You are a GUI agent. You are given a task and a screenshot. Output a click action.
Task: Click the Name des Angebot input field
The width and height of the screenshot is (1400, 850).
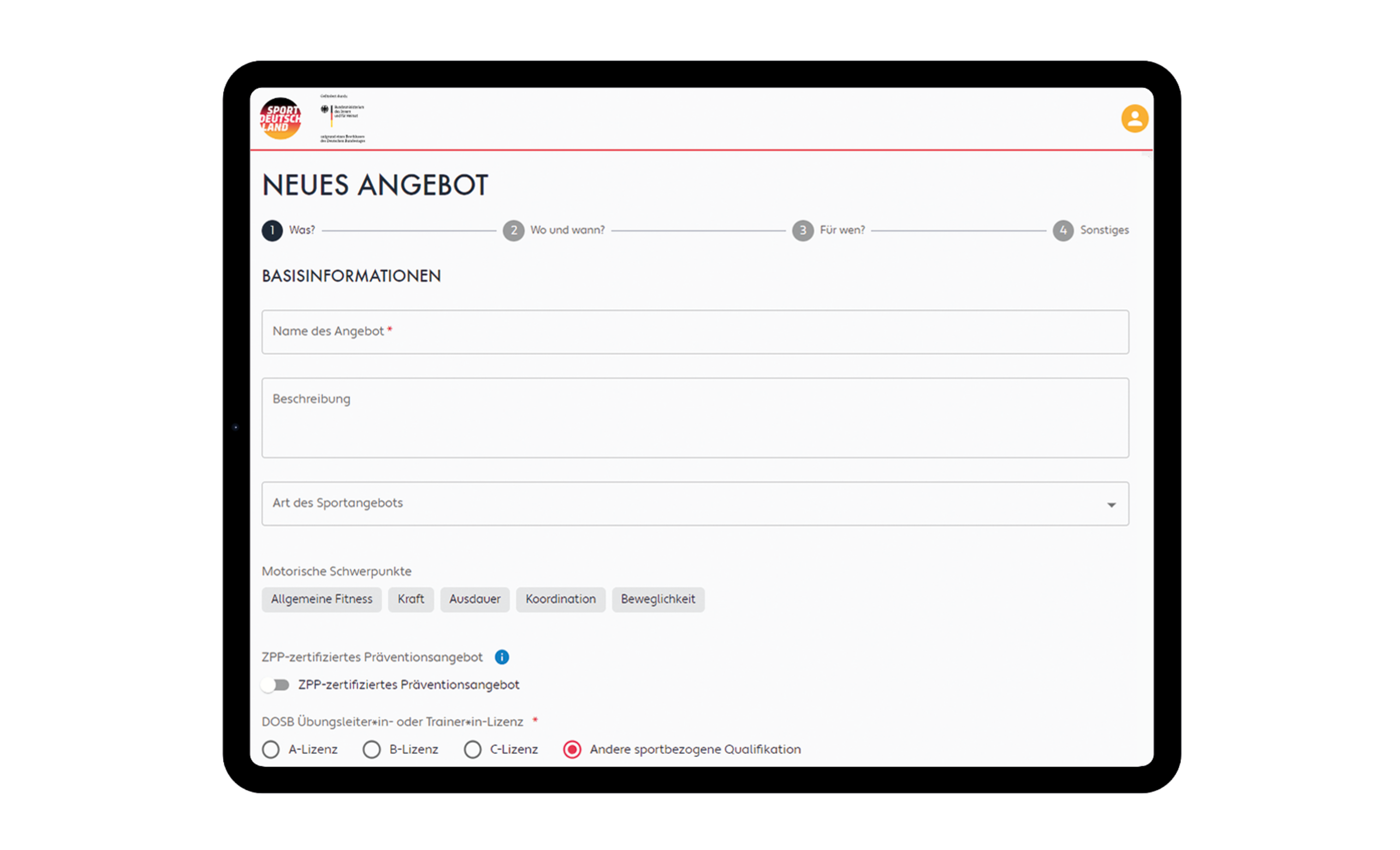tap(694, 332)
